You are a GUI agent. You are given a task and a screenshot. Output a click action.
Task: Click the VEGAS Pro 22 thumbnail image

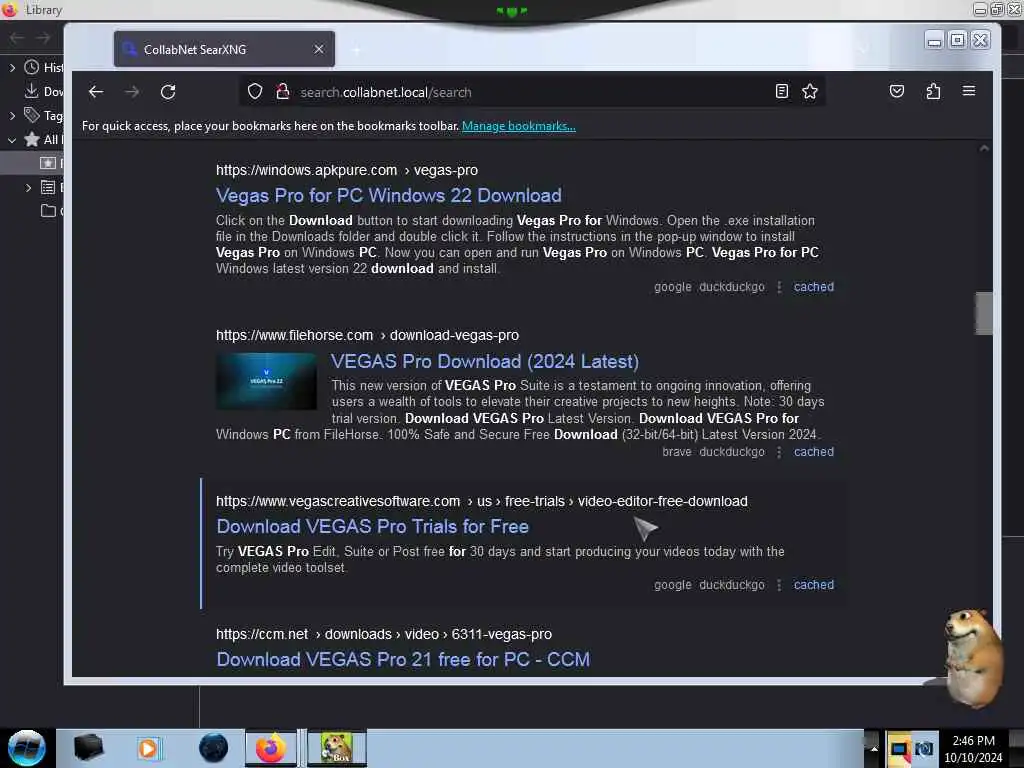point(266,381)
